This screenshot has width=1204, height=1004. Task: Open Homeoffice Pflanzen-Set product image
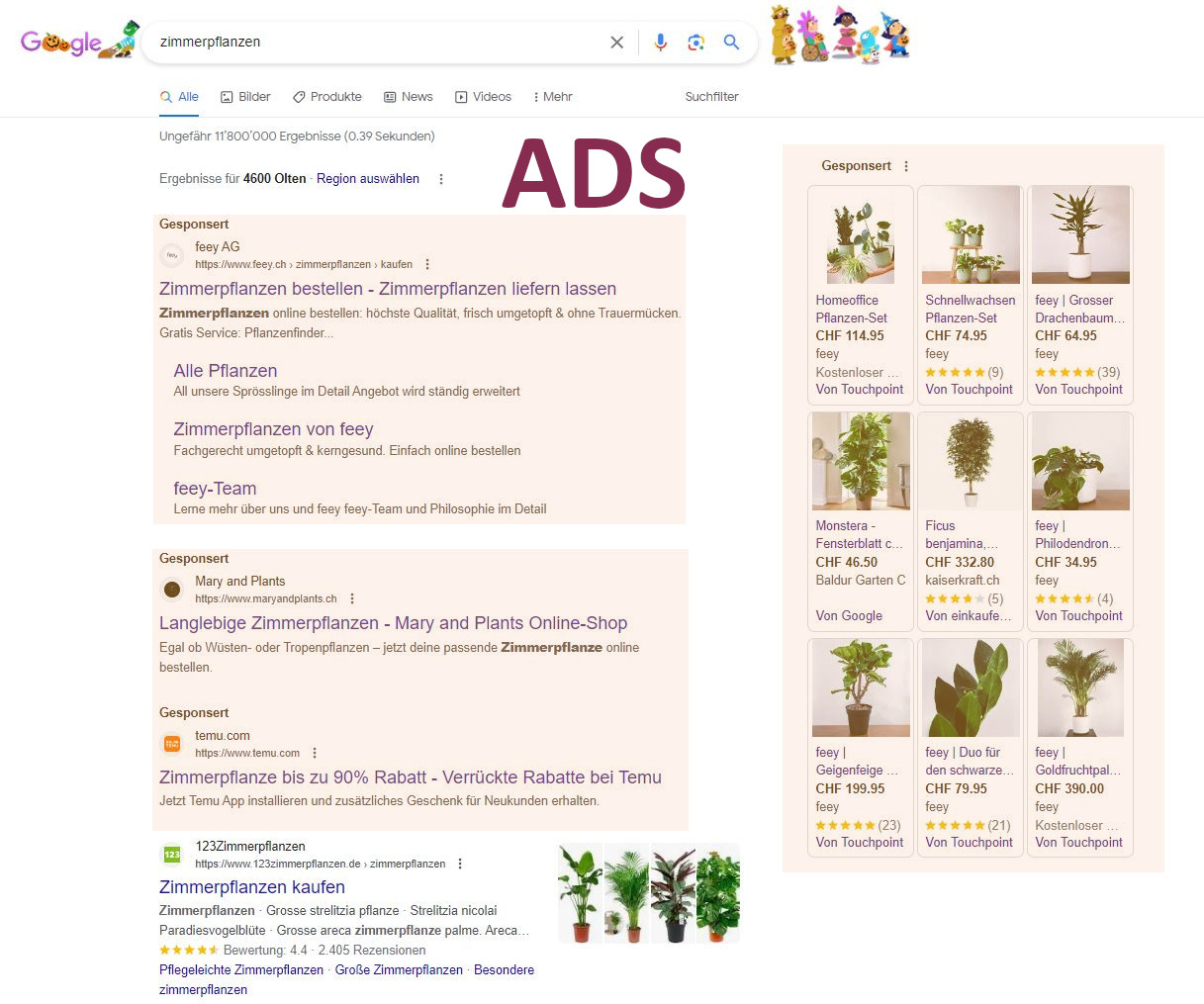click(x=861, y=235)
